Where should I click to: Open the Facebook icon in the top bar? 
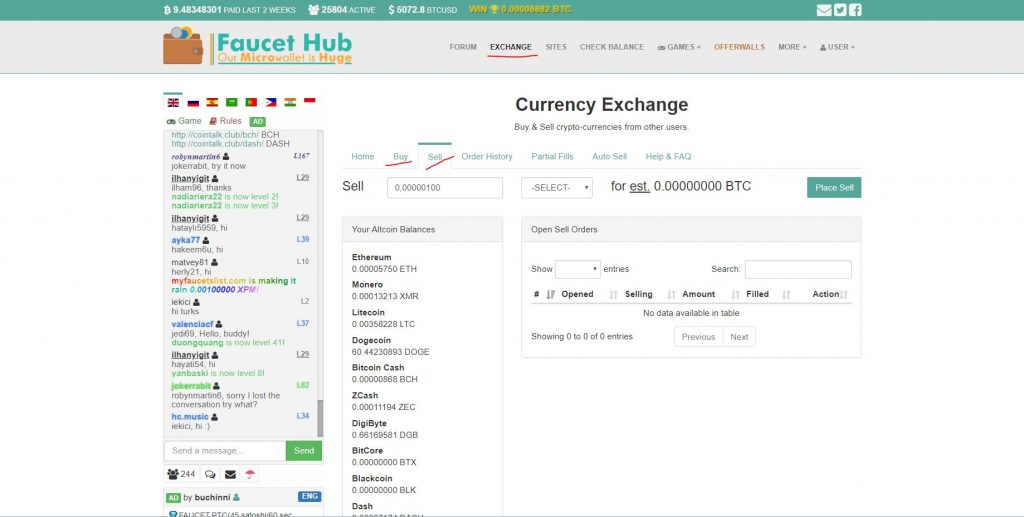pos(856,10)
